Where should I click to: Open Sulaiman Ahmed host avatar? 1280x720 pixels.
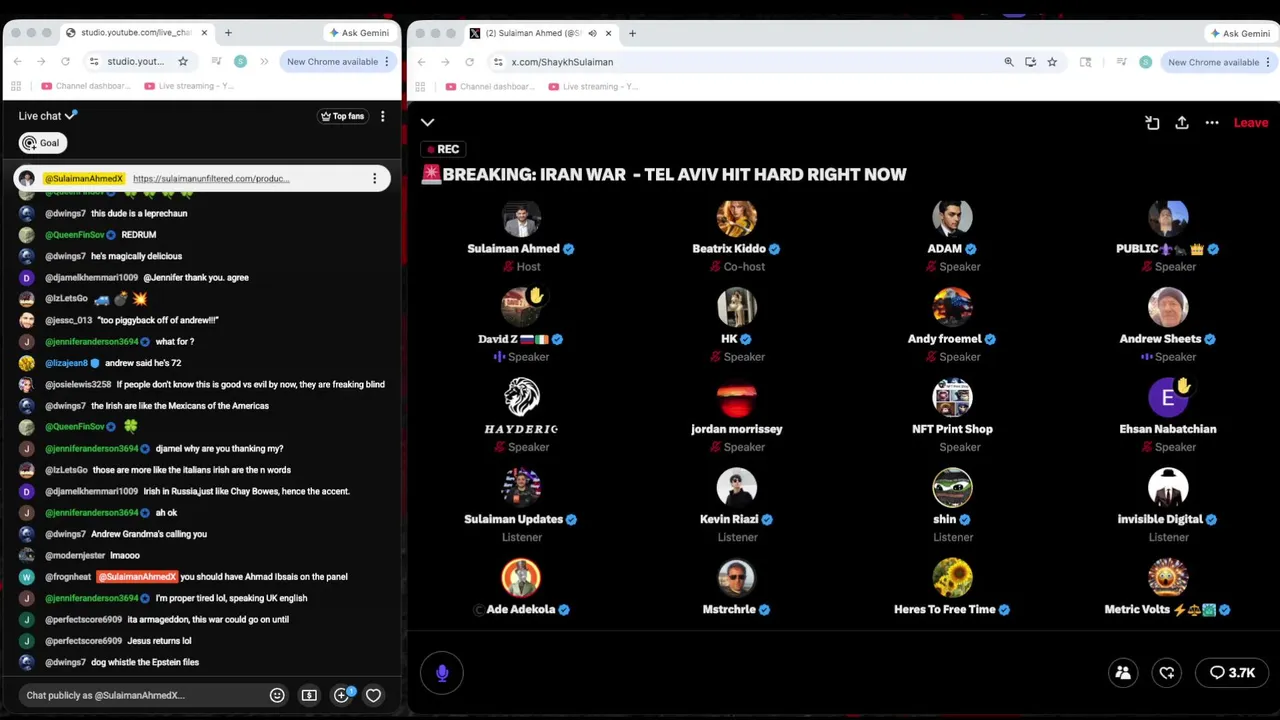(x=521, y=217)
